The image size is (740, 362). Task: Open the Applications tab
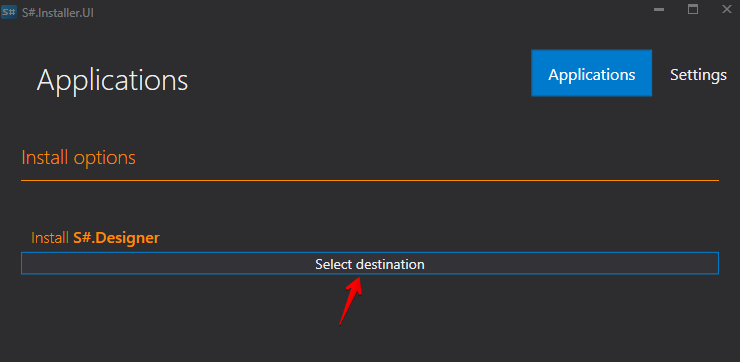click(x=591, y=73)
